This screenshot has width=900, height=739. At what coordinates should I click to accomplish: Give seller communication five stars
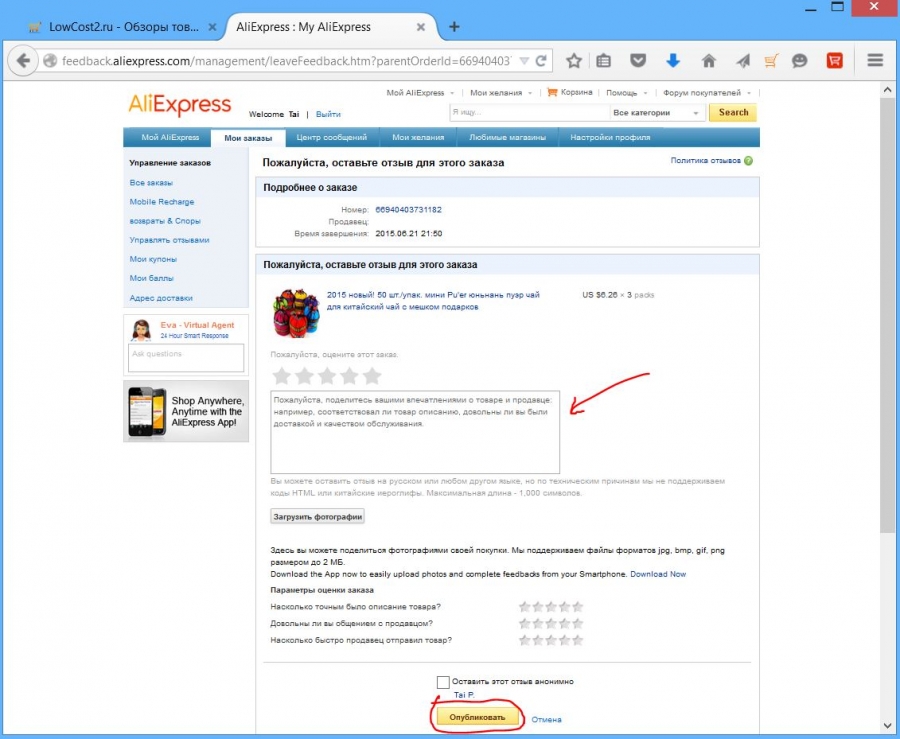(577, 623)
